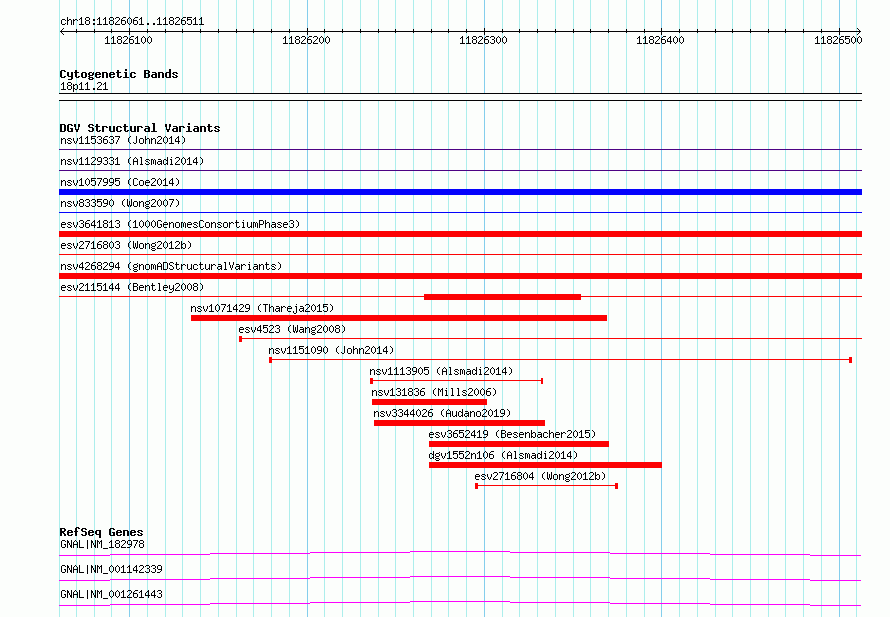Select the nsv3344026 (Audano2019) label

click(x=442, y=413)
